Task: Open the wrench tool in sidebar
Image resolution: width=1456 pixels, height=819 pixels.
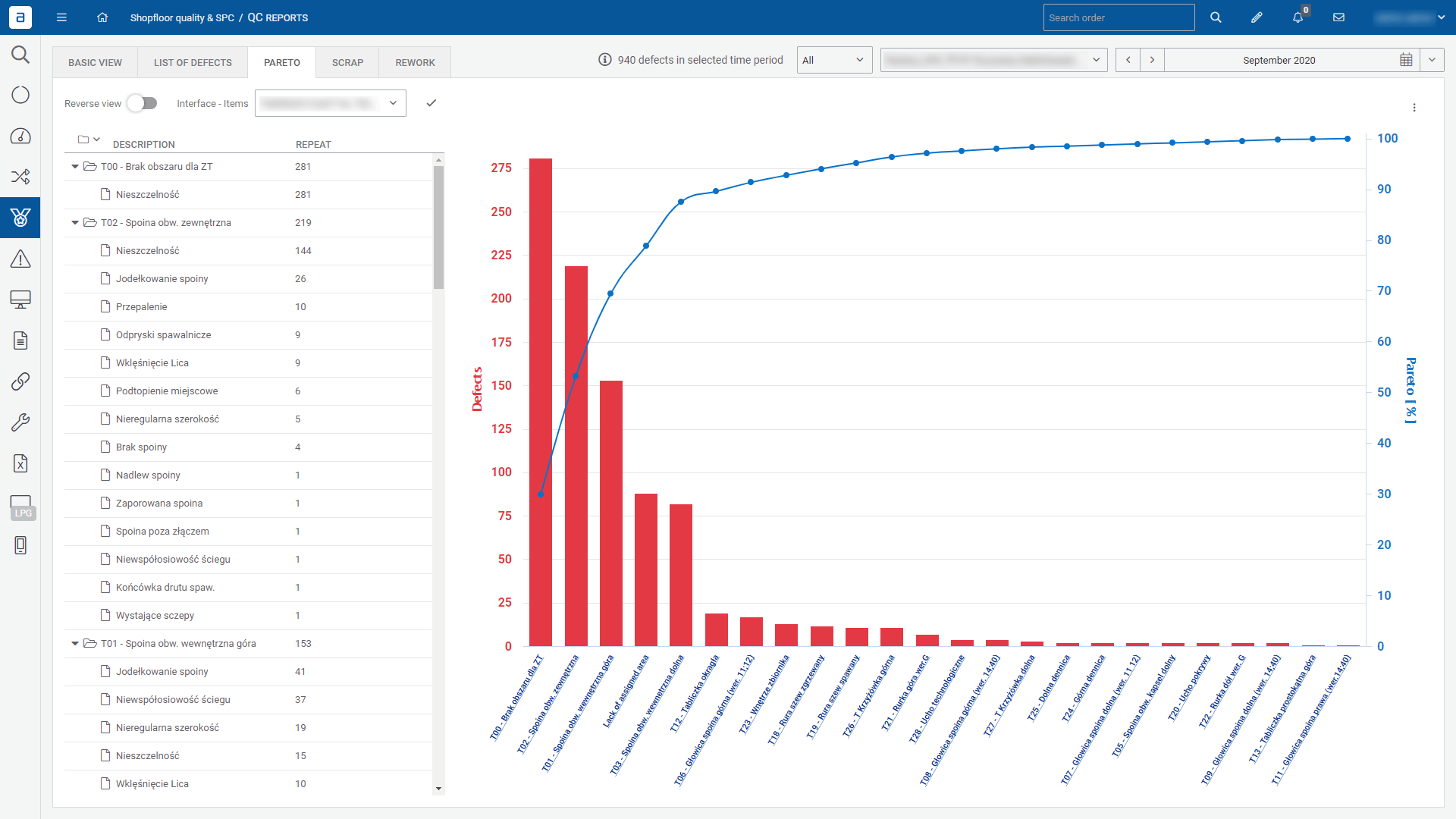Action: click(20, 422)
